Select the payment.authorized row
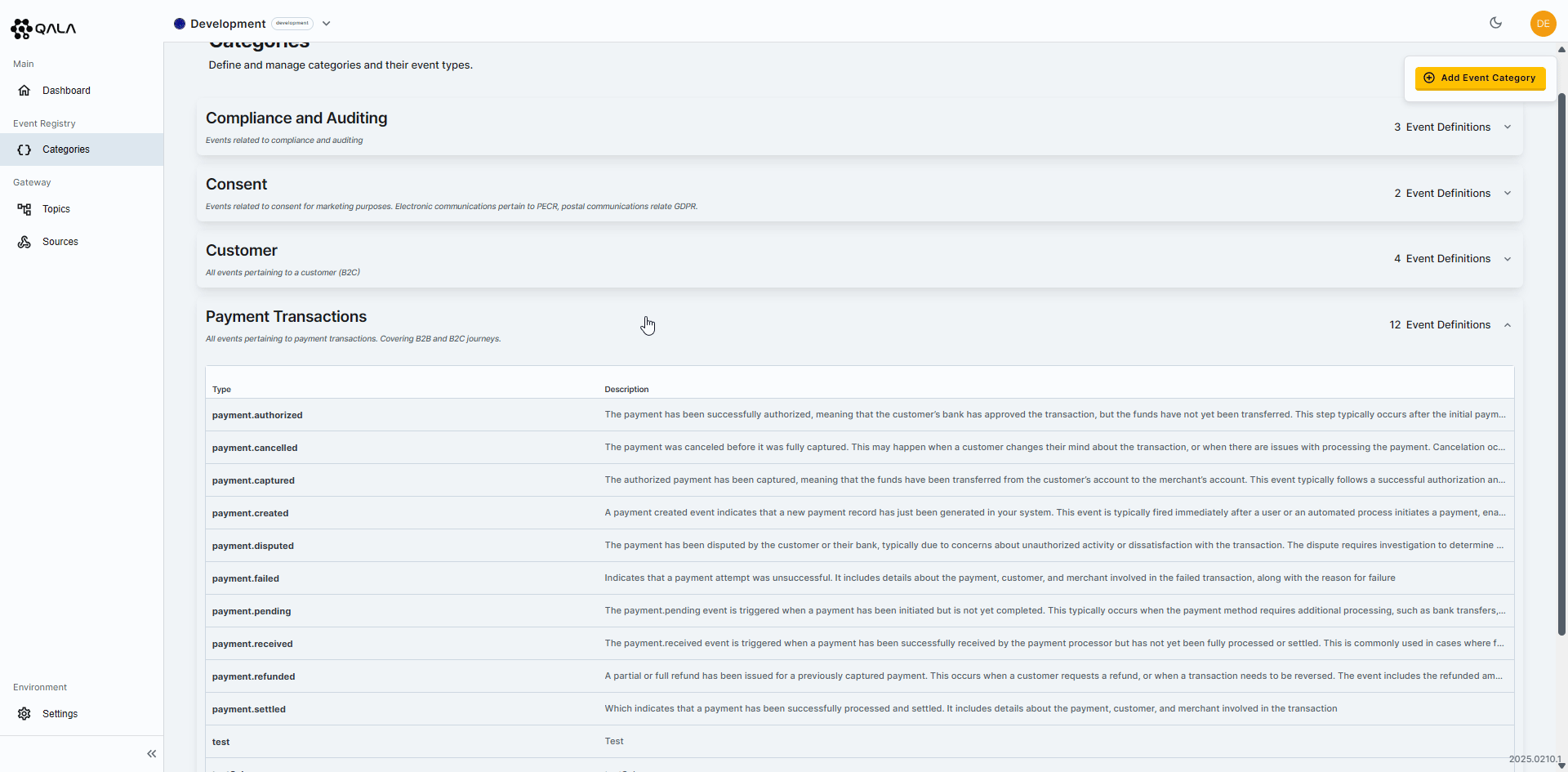This screenshot has width=1568, height=772. pos(859,415)
